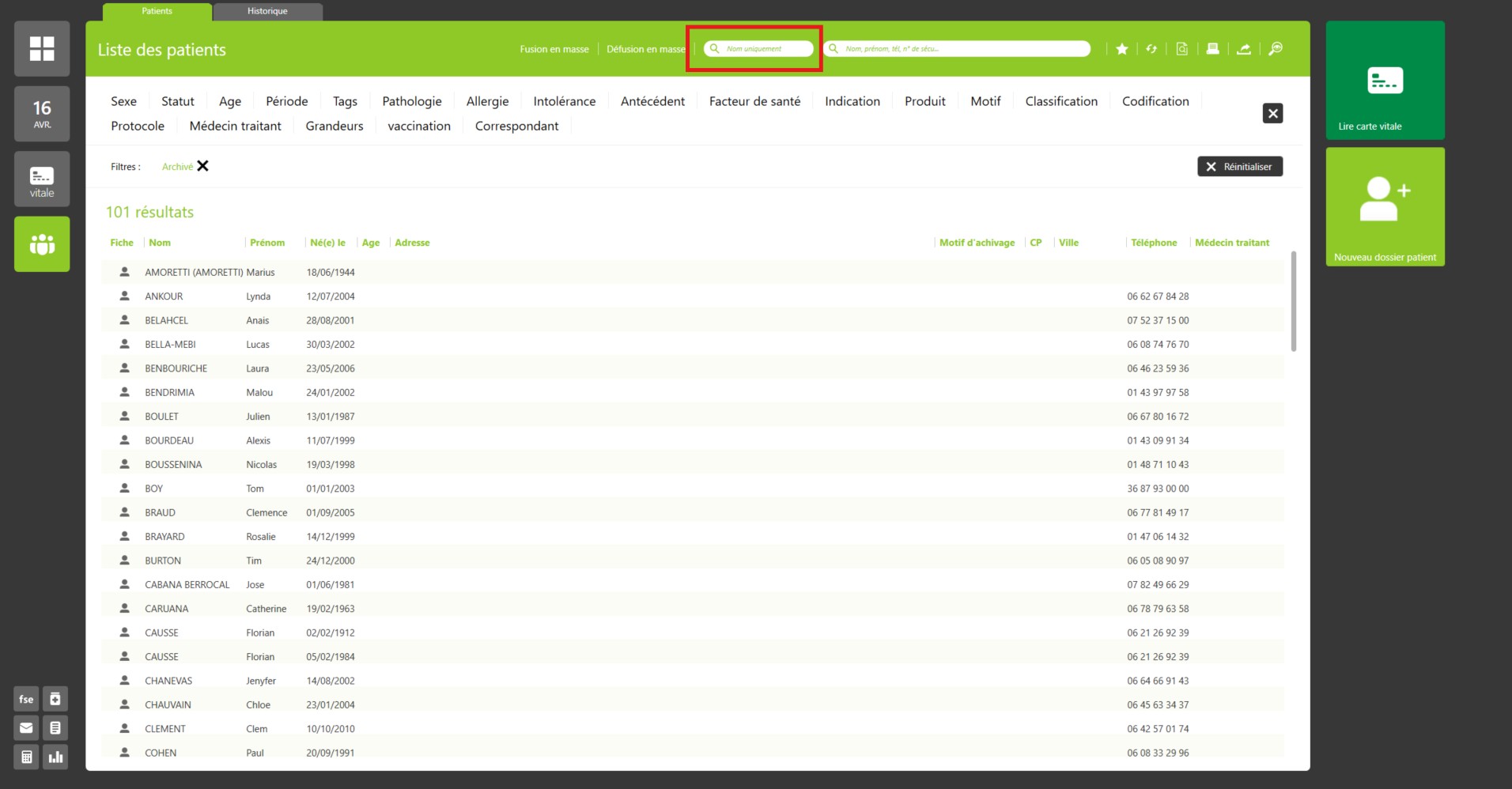Click the Réinitialiser button

click(1239, 167)
